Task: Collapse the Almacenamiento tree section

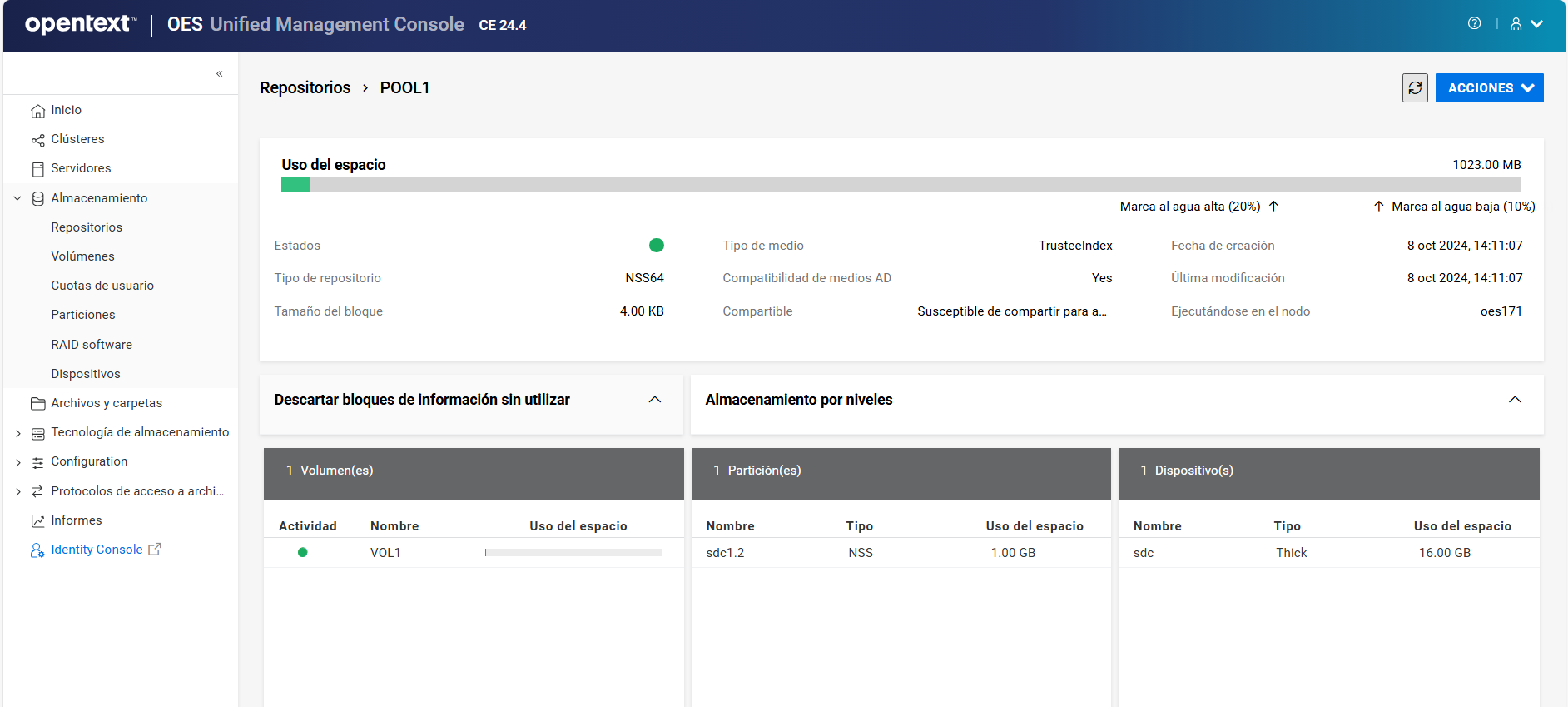Action: tap(17, 198)
